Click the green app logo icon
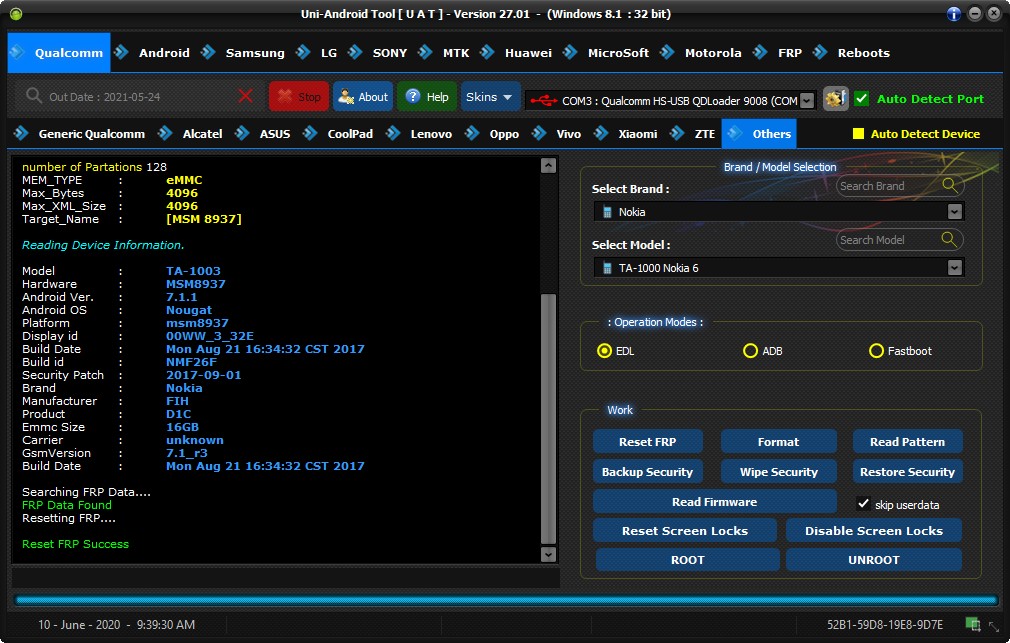 pos(16,14)
